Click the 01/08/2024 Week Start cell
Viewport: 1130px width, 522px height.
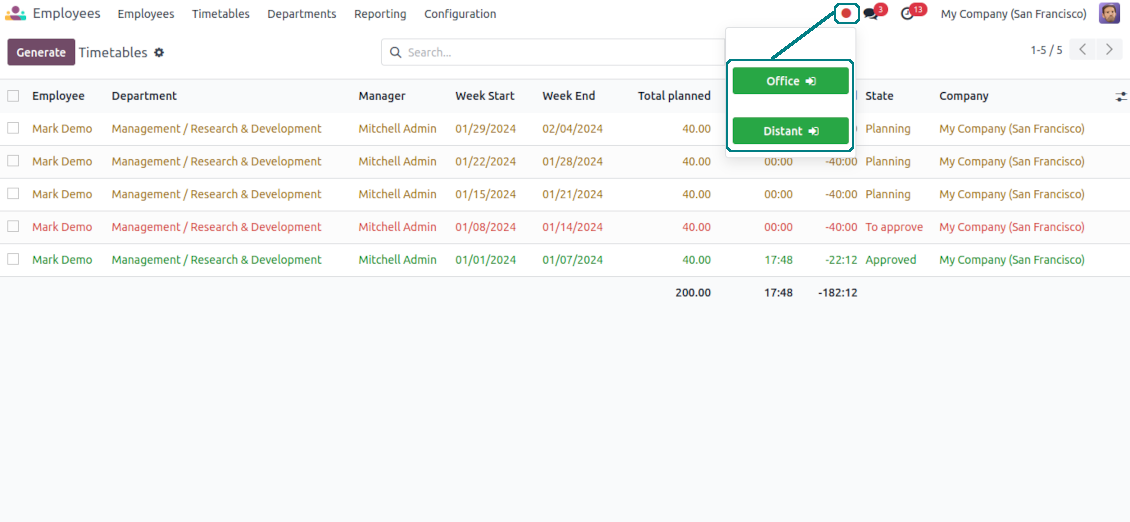pos(486,226)
